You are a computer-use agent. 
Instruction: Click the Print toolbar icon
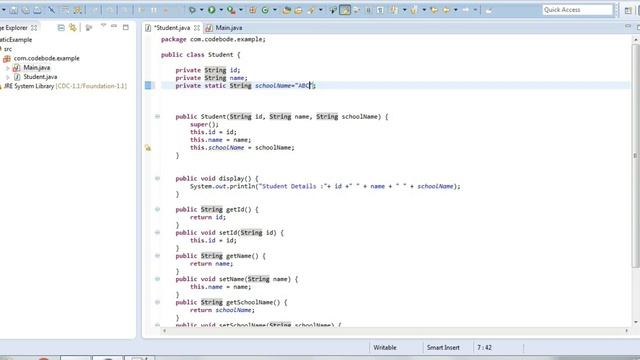(x=37, y=10)
